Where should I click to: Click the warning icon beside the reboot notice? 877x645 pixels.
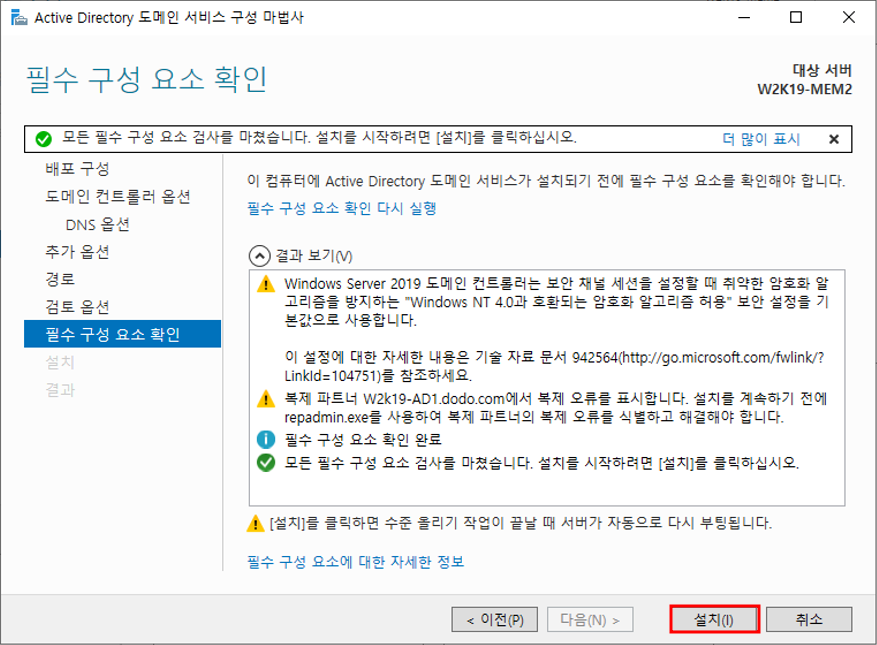coord(256,523)
